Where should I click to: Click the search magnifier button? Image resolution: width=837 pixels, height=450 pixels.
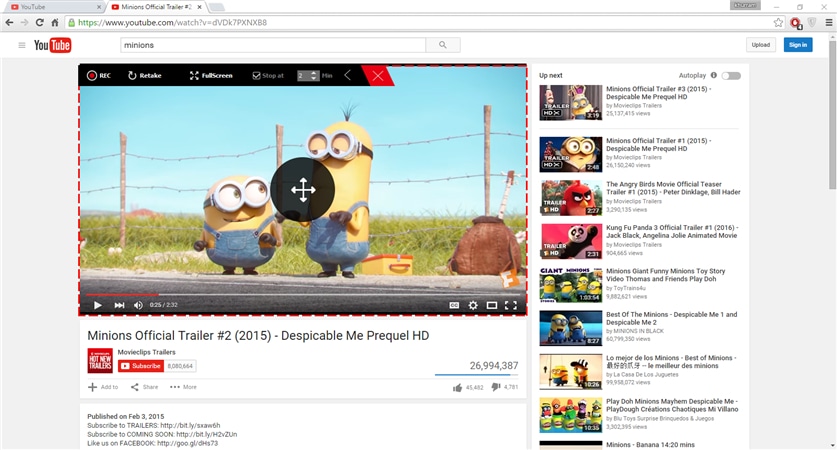click(443, 45)
